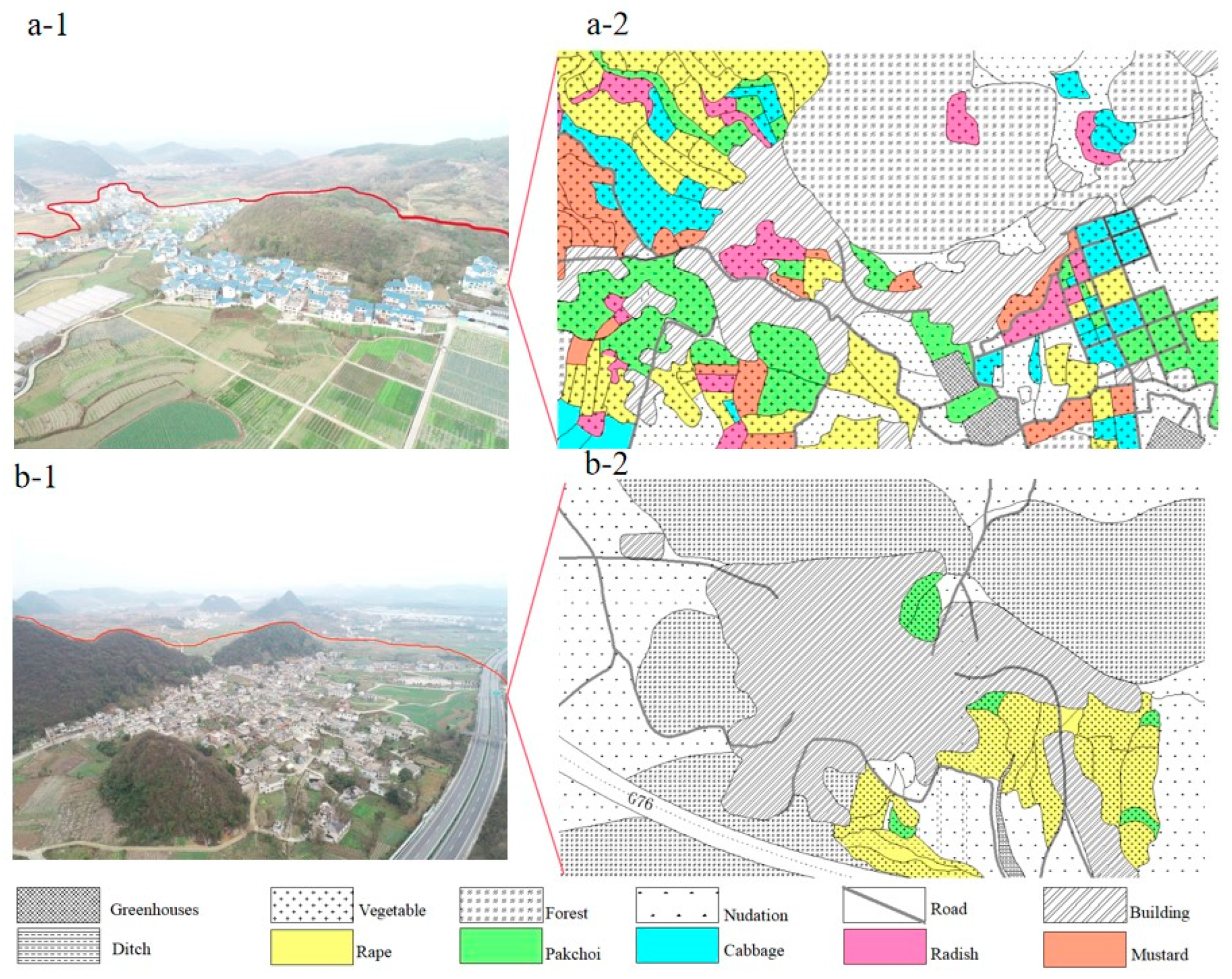Screen dimensions: 1232x979
Task: Click the cyan Cabbage color swatch
Action: pyautogui.click(x=677, y=945)
